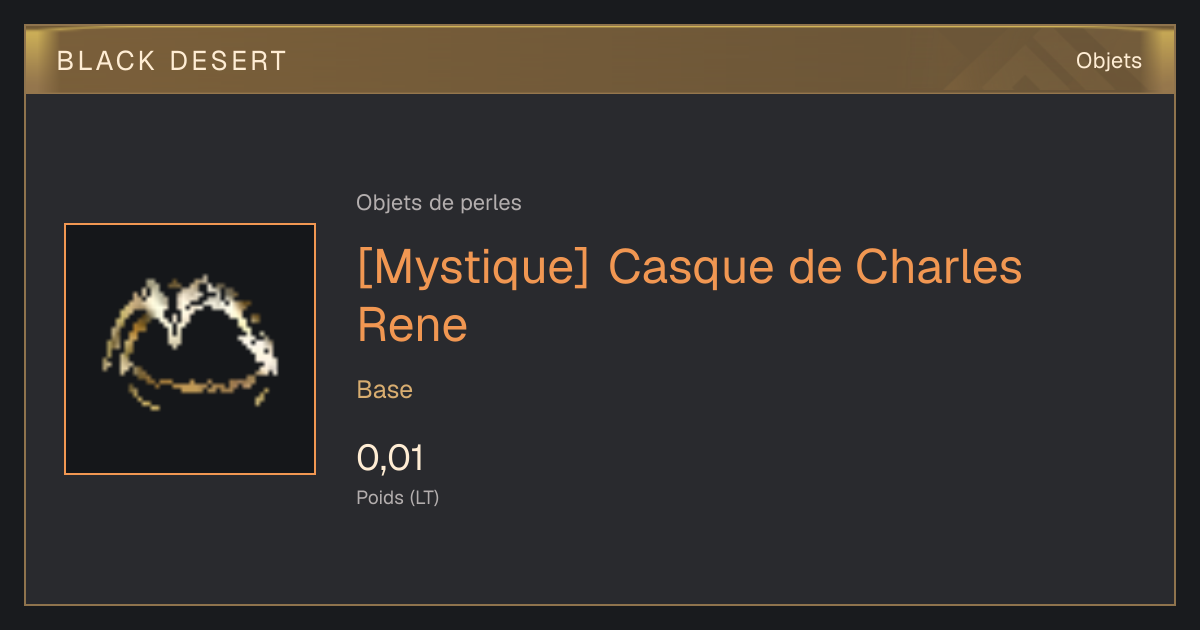This screenshot has height=630, width=1200.
Task: Open the BLACK DESERT logo text
Action: pyautogui.click(x=172, y=61)
